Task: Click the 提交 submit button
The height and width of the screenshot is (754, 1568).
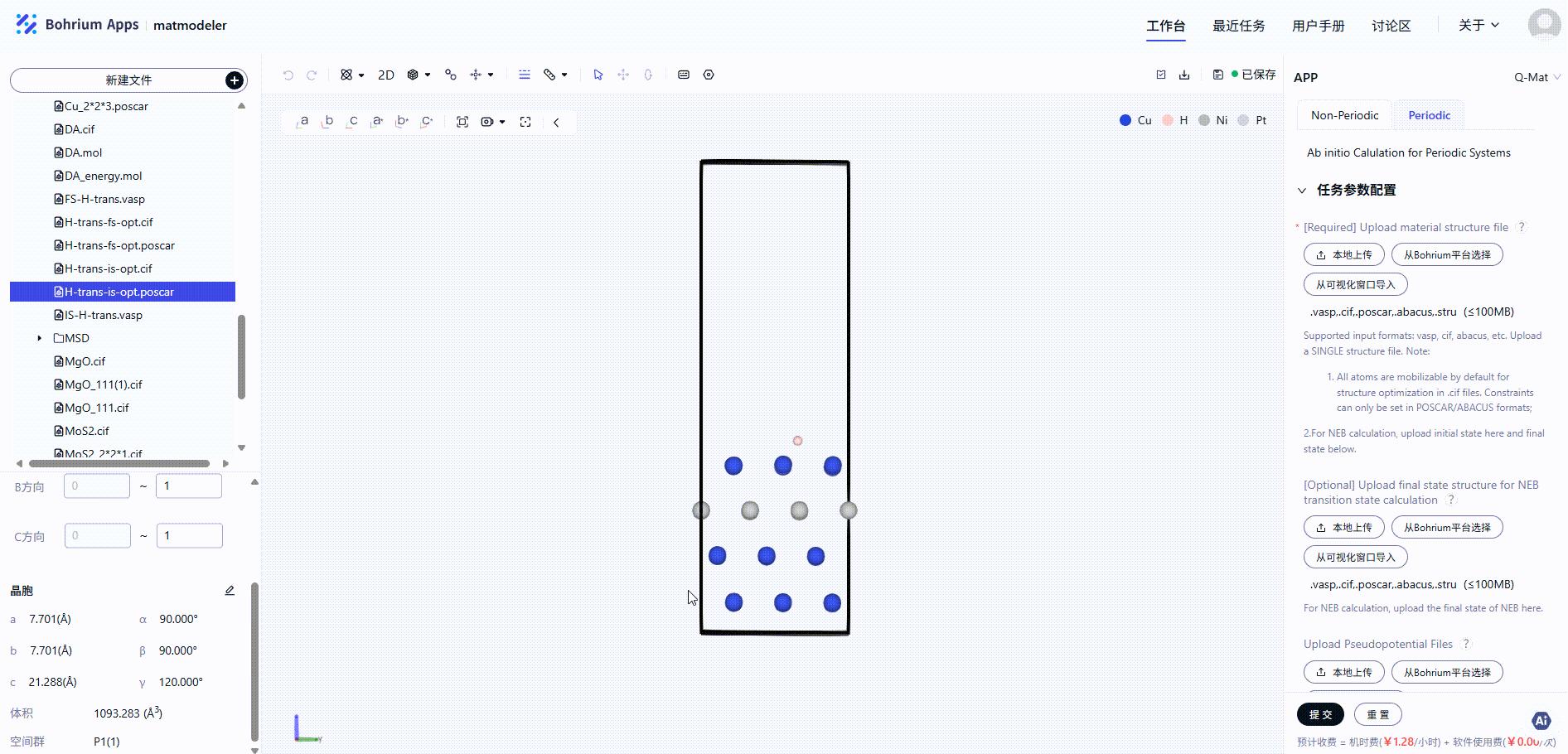Action: click(1320, 714)
